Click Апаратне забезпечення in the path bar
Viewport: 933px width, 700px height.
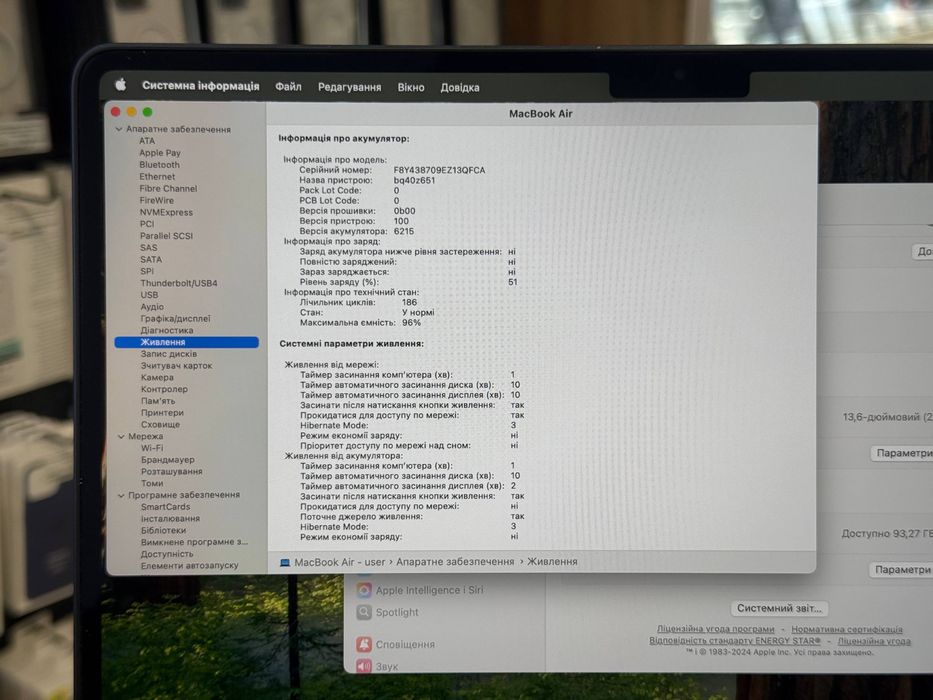coord(455,562)
